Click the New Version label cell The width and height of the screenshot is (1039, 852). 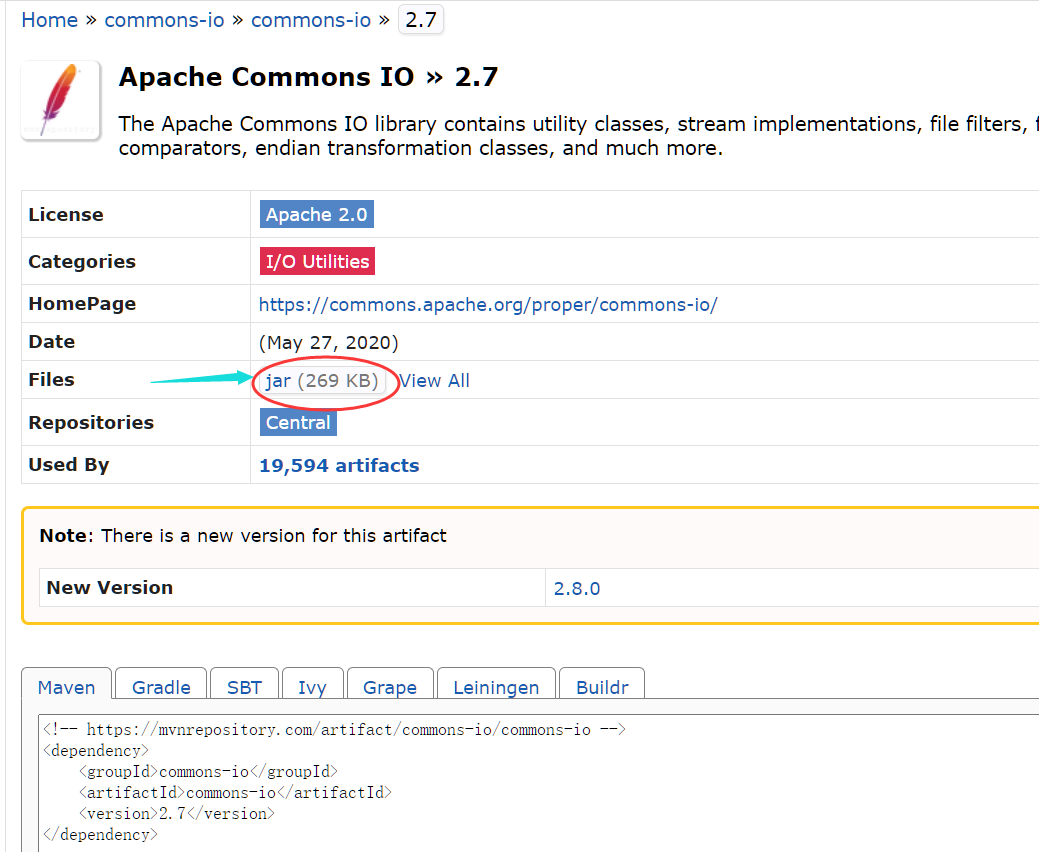click(x=292, y=587)
